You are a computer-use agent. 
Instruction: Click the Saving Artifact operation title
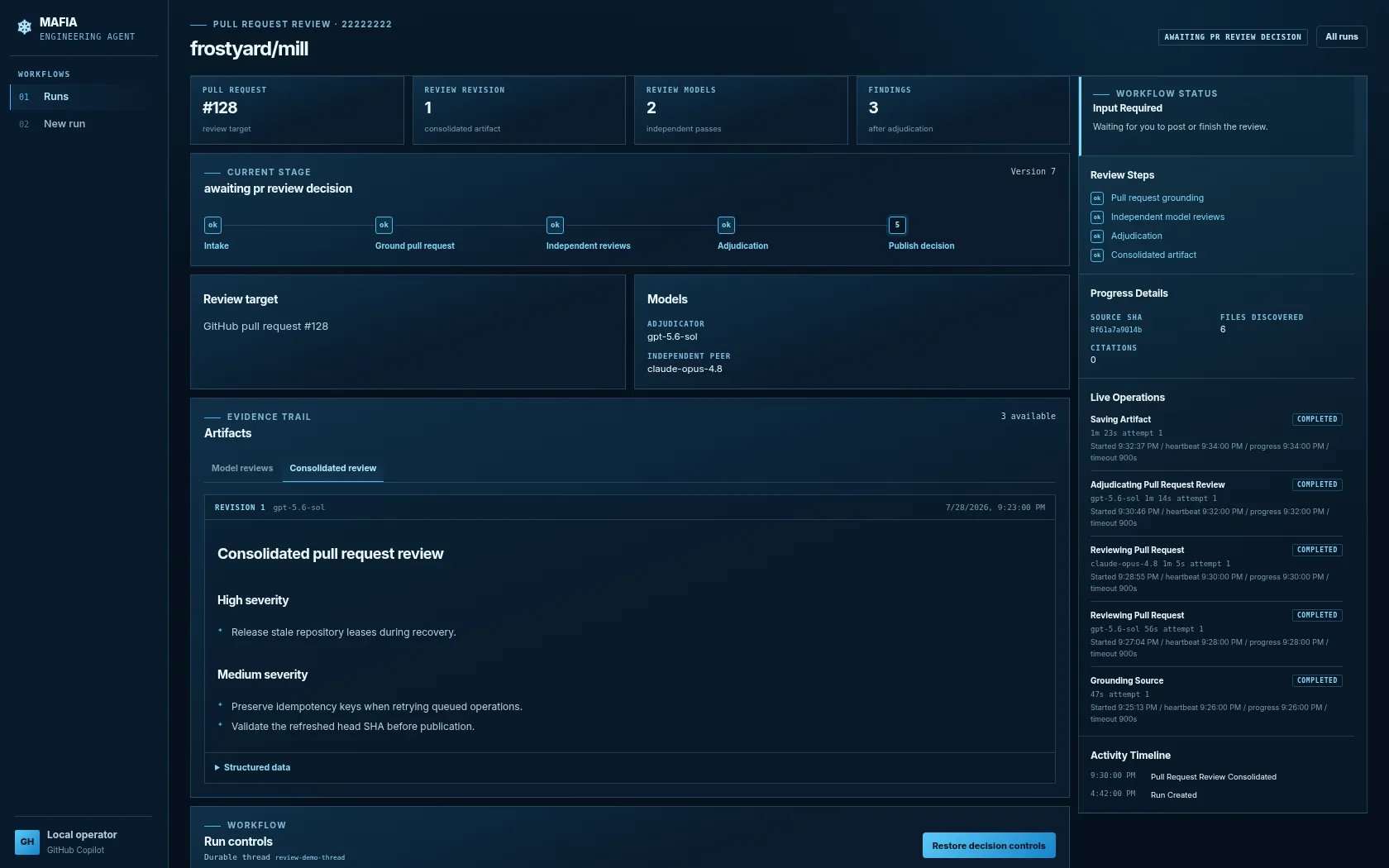coord(1120,420)
